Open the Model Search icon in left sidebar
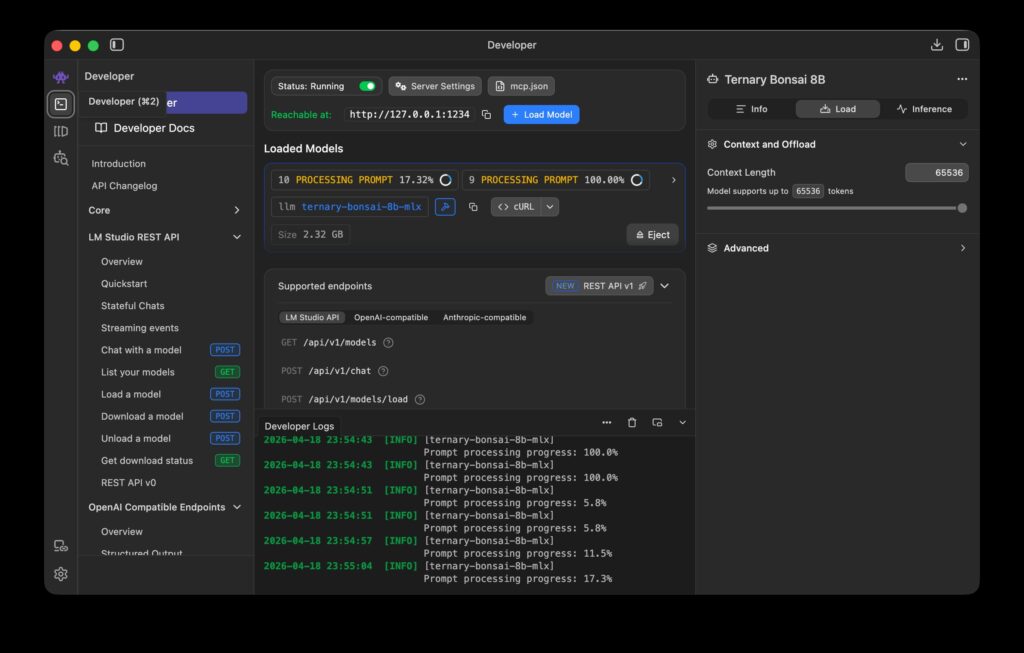Viewport: 1024px width, 653px height. [x=61, y=158]
